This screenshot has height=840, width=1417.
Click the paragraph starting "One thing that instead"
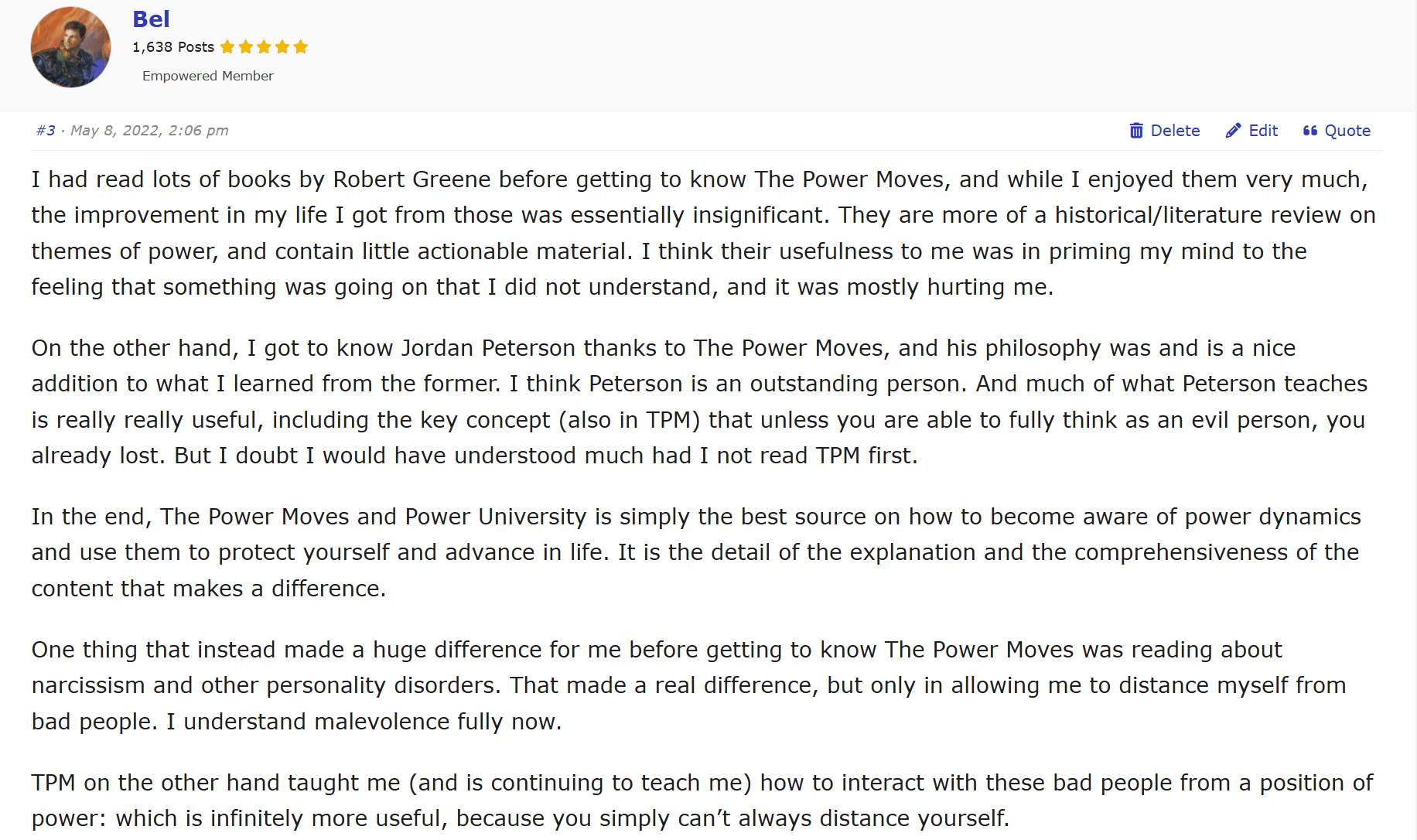[688, 685]
